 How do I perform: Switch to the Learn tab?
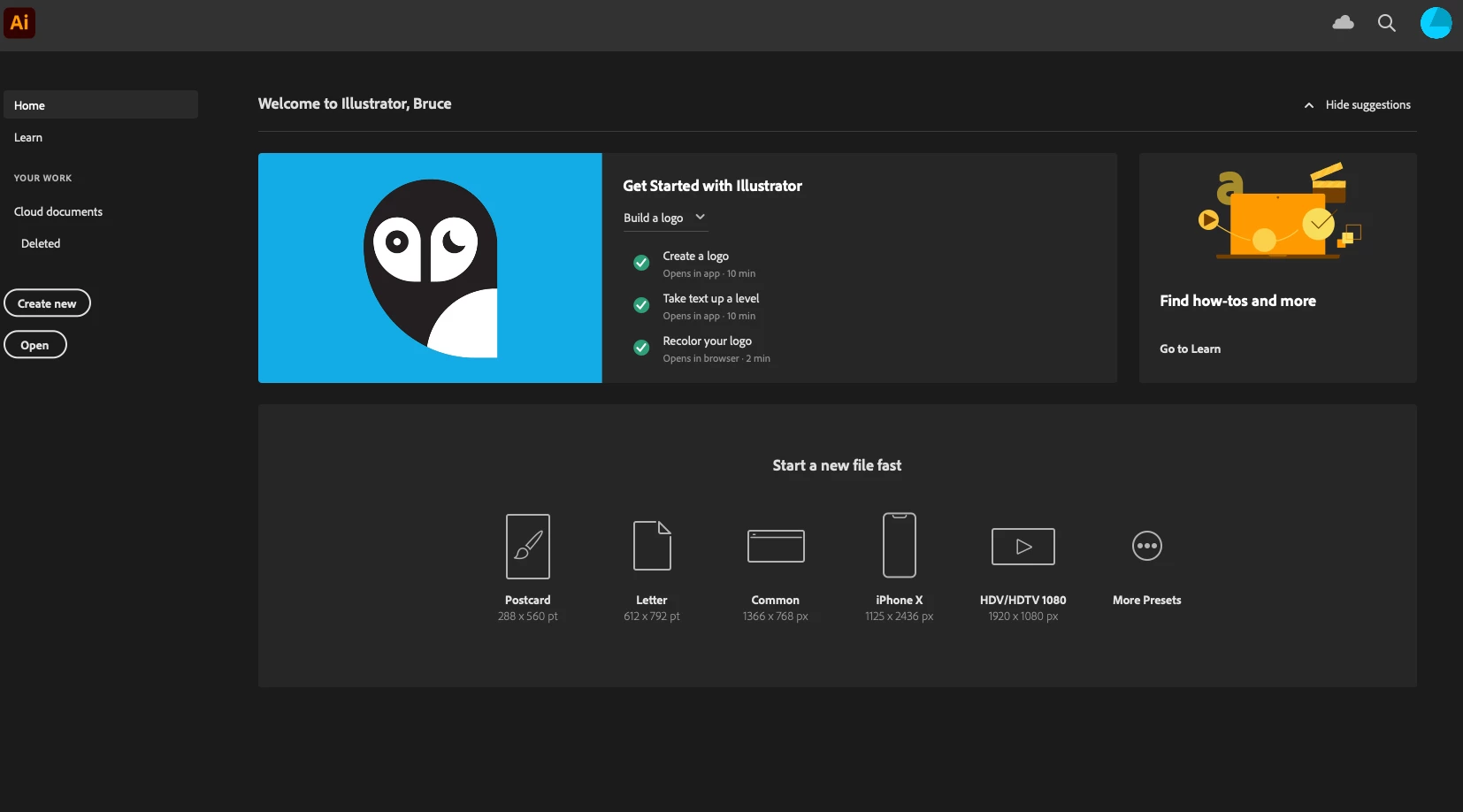click(28, 137)
